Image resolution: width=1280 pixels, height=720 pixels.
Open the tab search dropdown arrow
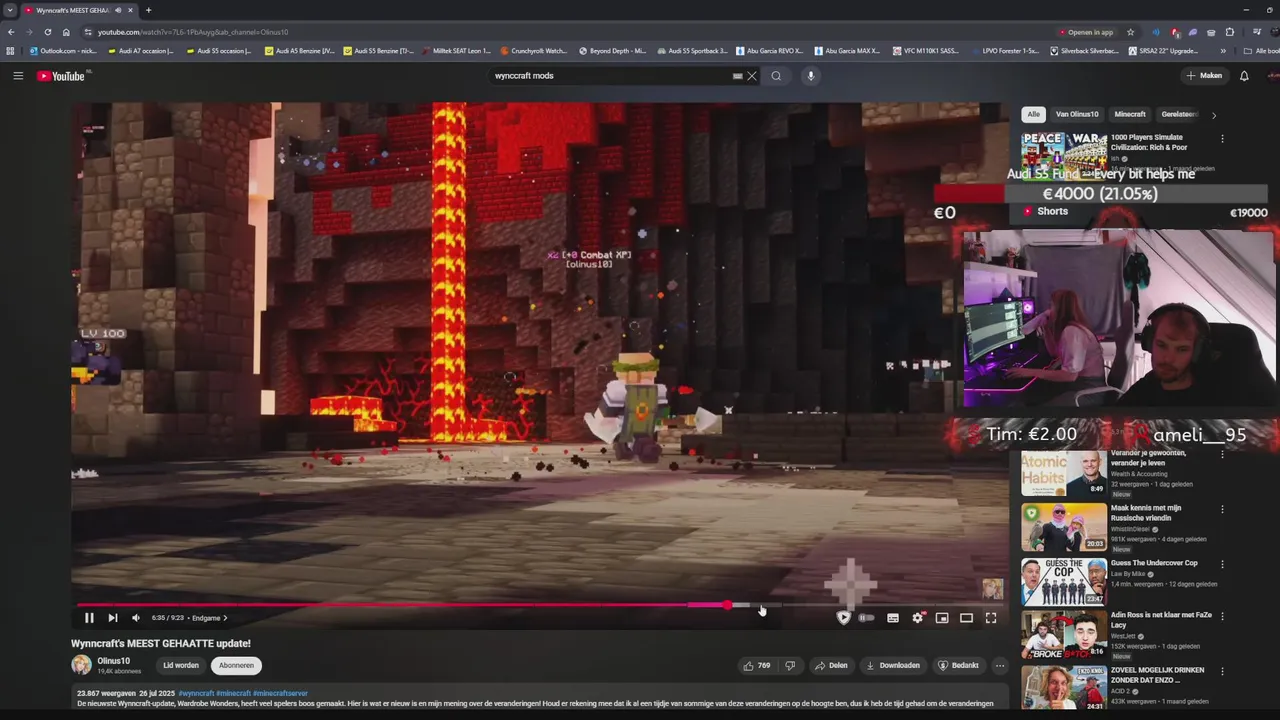point(9,10)
